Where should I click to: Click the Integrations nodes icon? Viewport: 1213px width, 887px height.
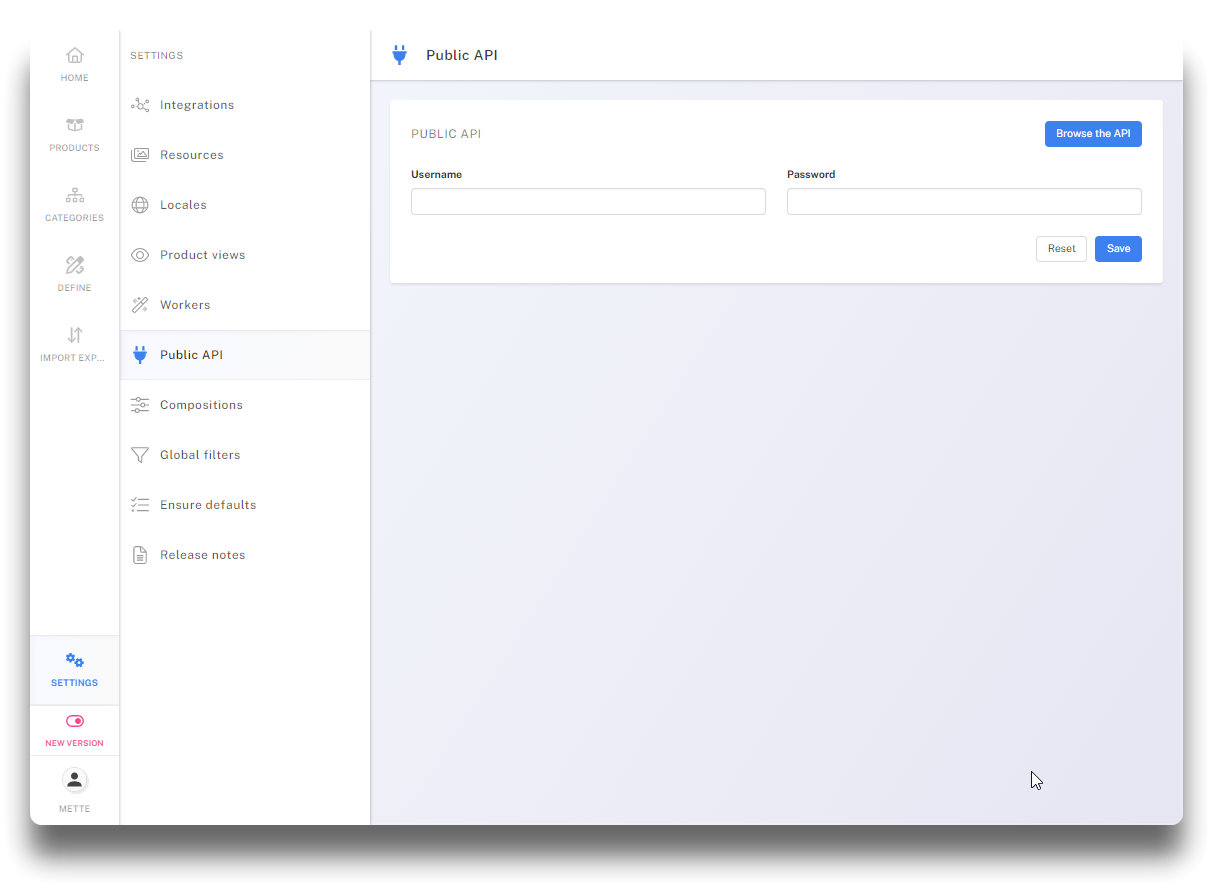140,105
